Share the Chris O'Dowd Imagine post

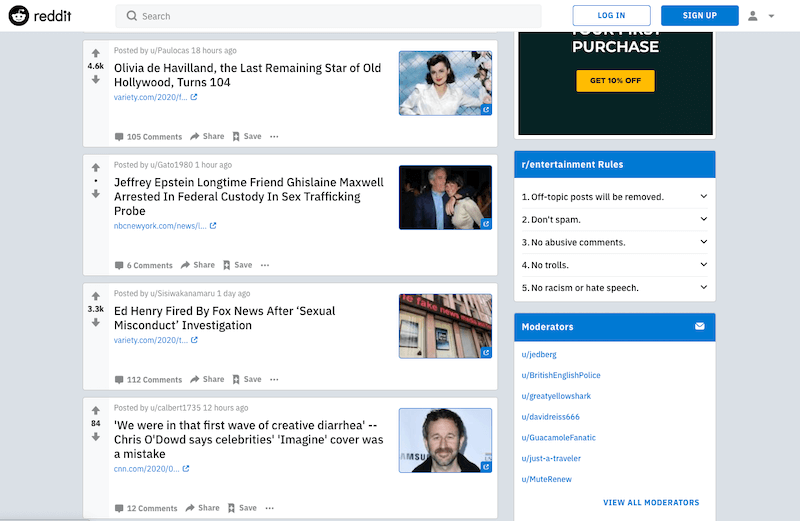(x=203, y=508)
